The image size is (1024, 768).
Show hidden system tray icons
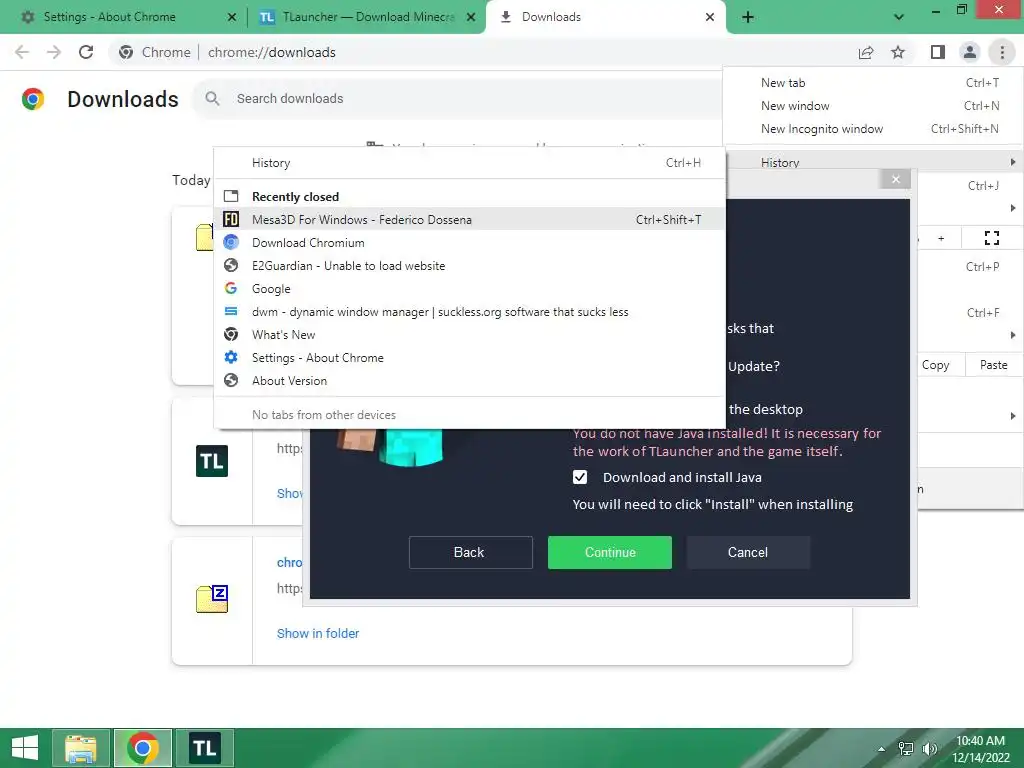(x=882, y=749)
